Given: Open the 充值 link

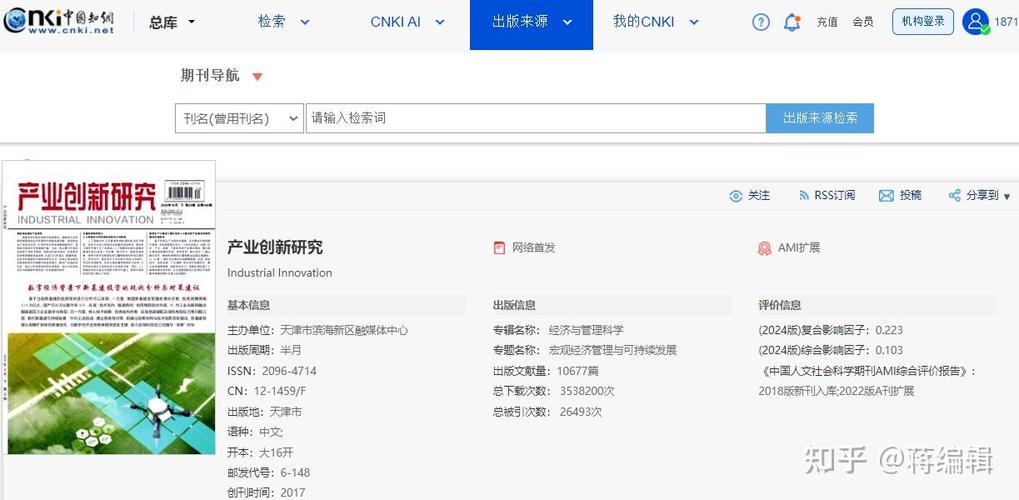Looking at the screenshot, I should pyautogui.click(x=827, y=23).
